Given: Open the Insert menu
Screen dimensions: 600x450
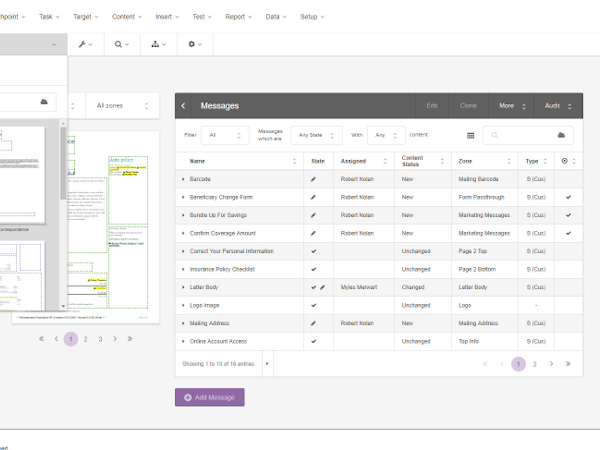Looking at the screenshot, I should [x=167, y=17].
